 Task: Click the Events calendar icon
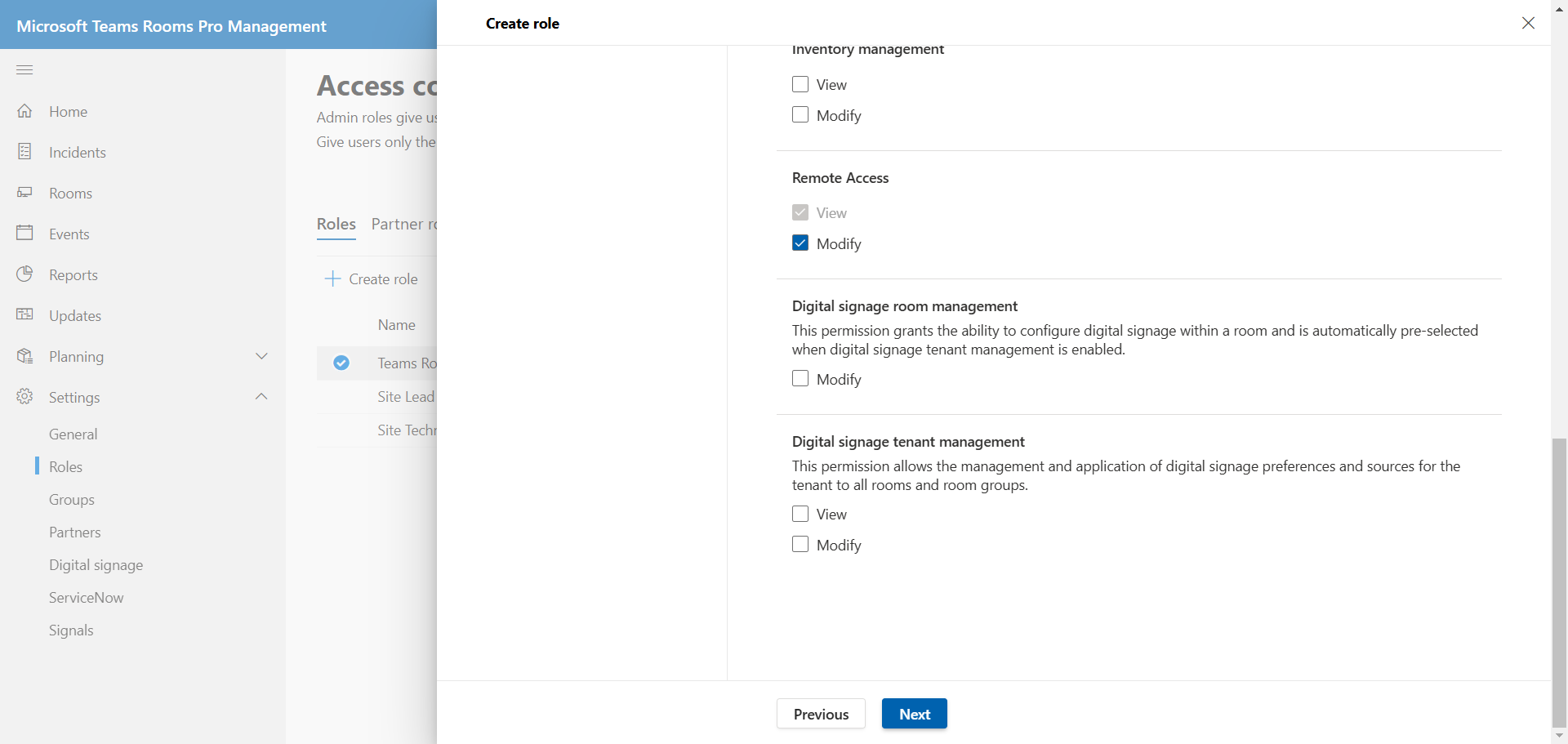pos(24,234)
